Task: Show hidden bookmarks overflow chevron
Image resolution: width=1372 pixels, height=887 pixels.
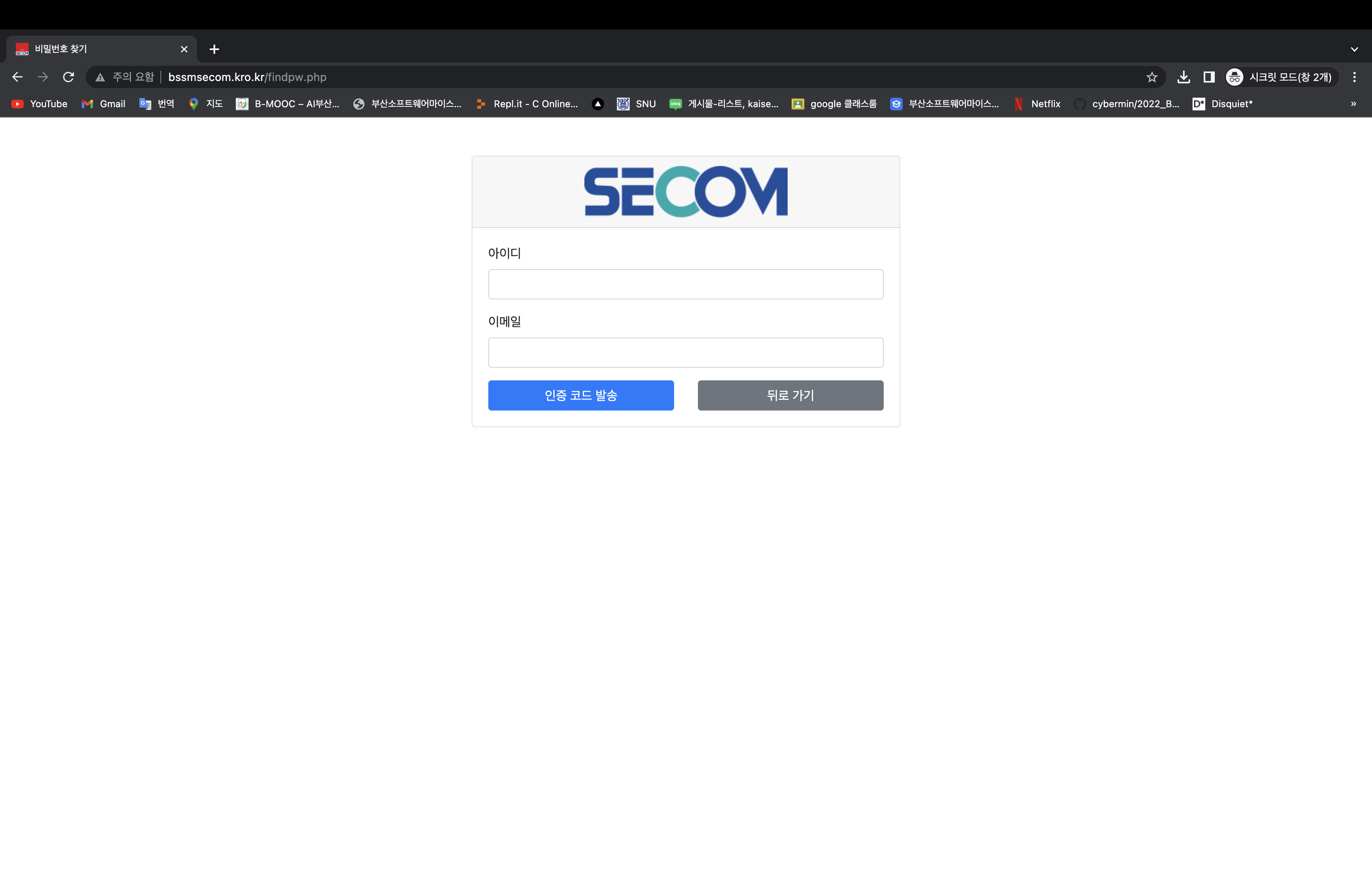Action: pyautogui.click(x=1354, y=104)
